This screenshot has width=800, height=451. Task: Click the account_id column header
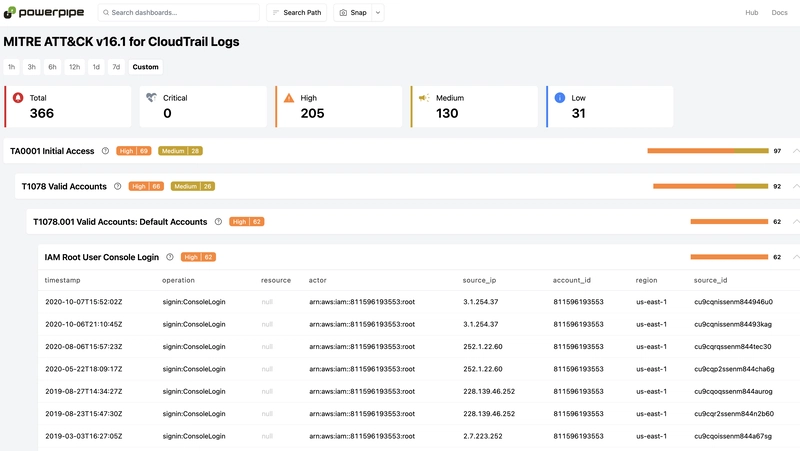pos(571,281)
